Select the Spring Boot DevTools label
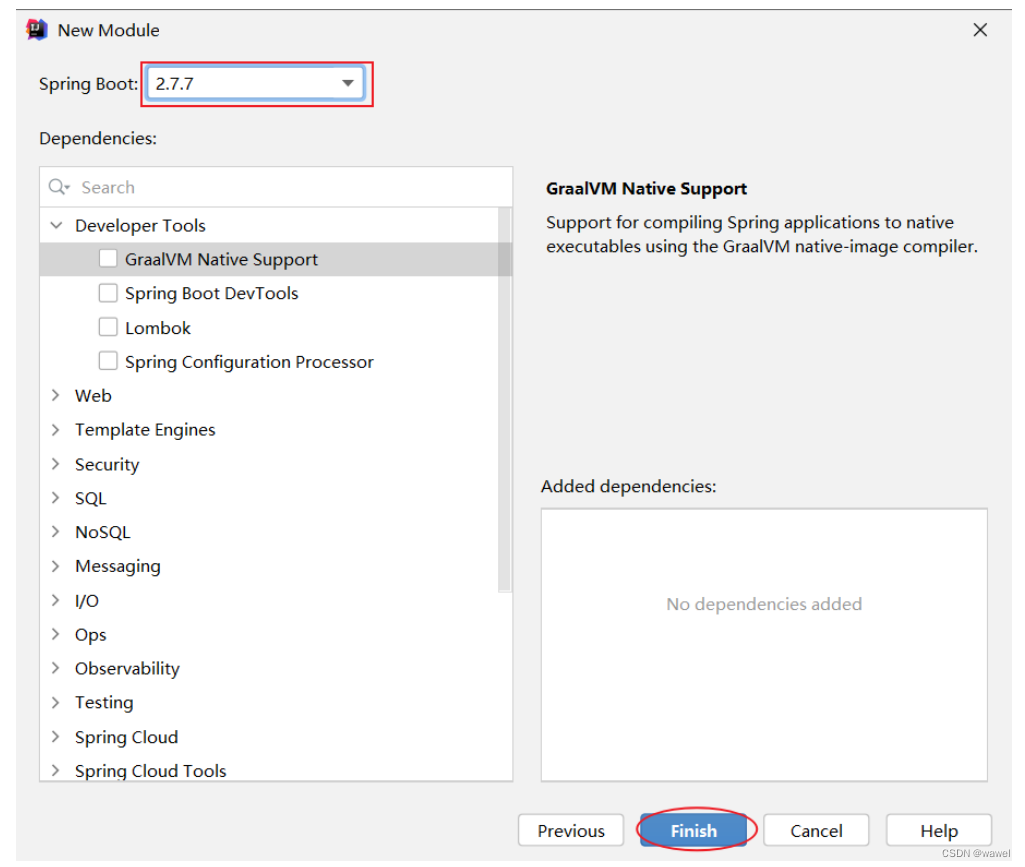The height and width of the screenshot is (867, 1025). click(211, 293)
